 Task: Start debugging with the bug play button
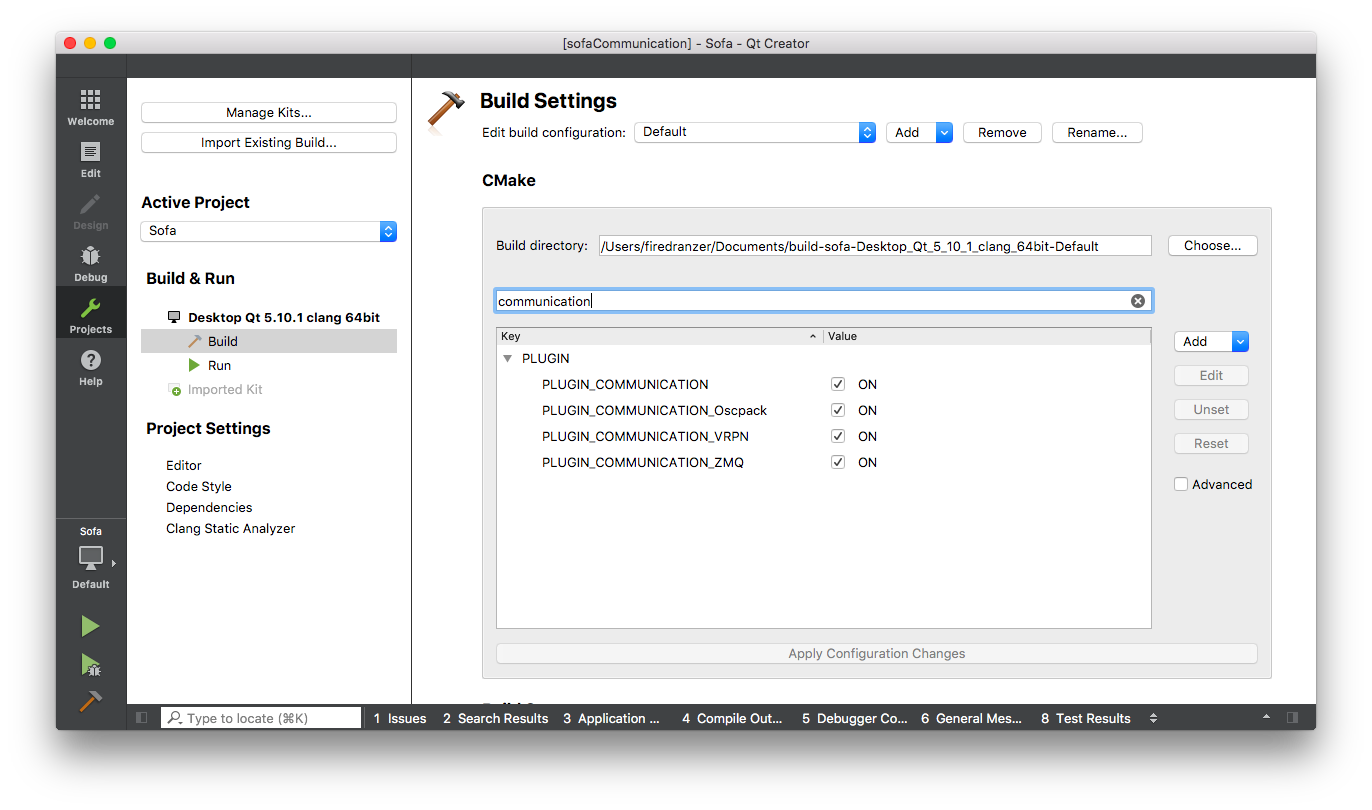coord(90,664)
